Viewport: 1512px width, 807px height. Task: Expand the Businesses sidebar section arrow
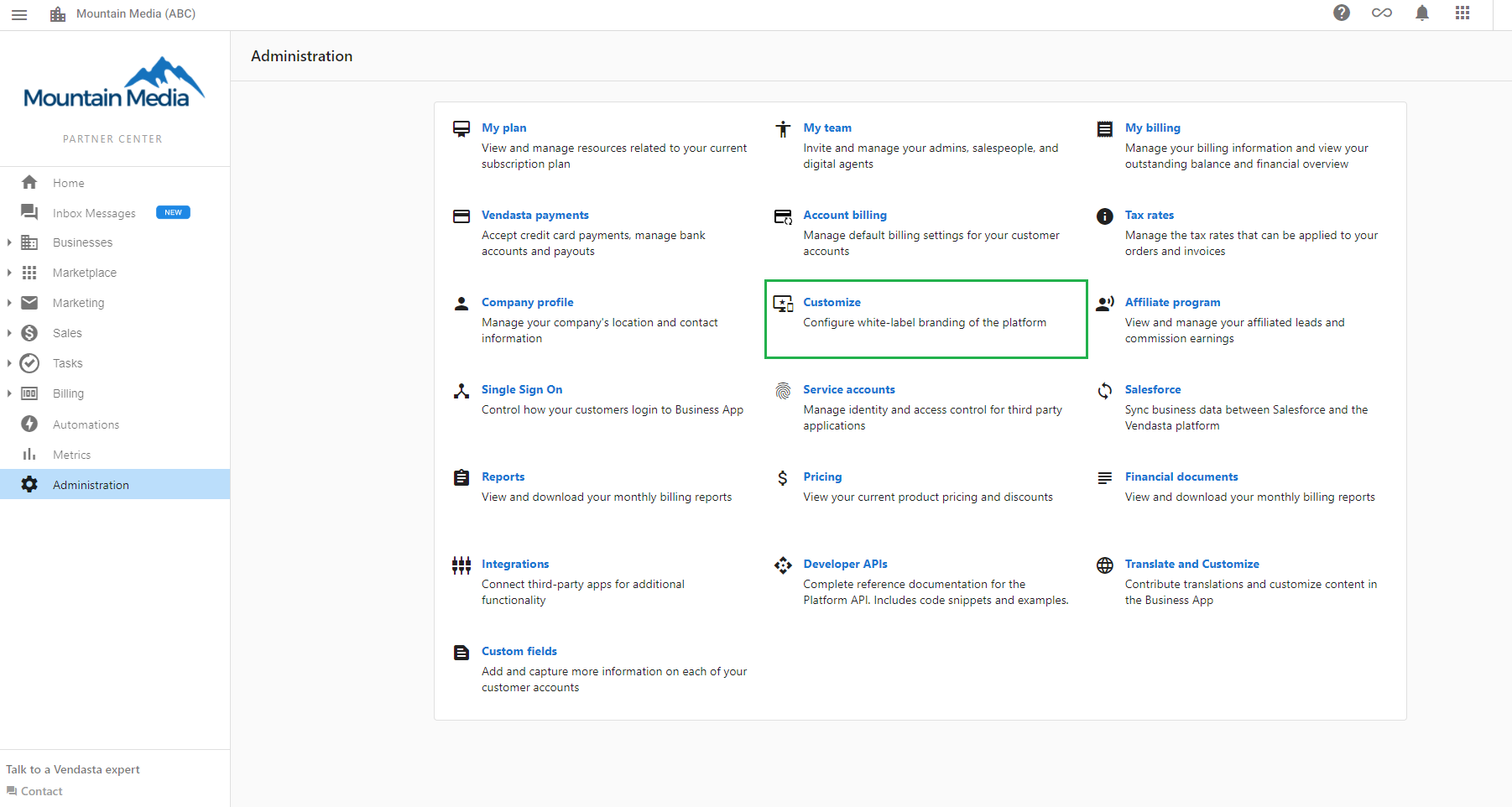click(8, 242)
